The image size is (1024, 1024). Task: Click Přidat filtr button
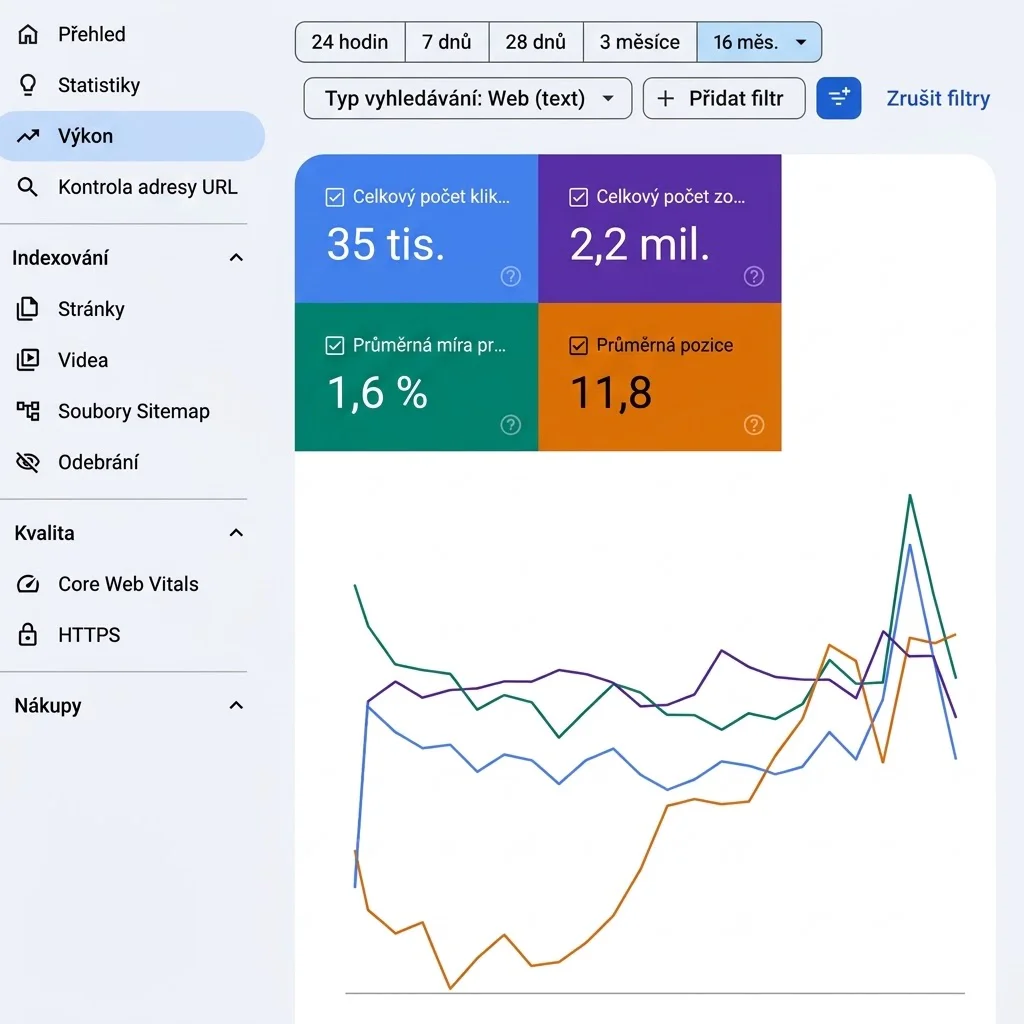tap(724, 99)
